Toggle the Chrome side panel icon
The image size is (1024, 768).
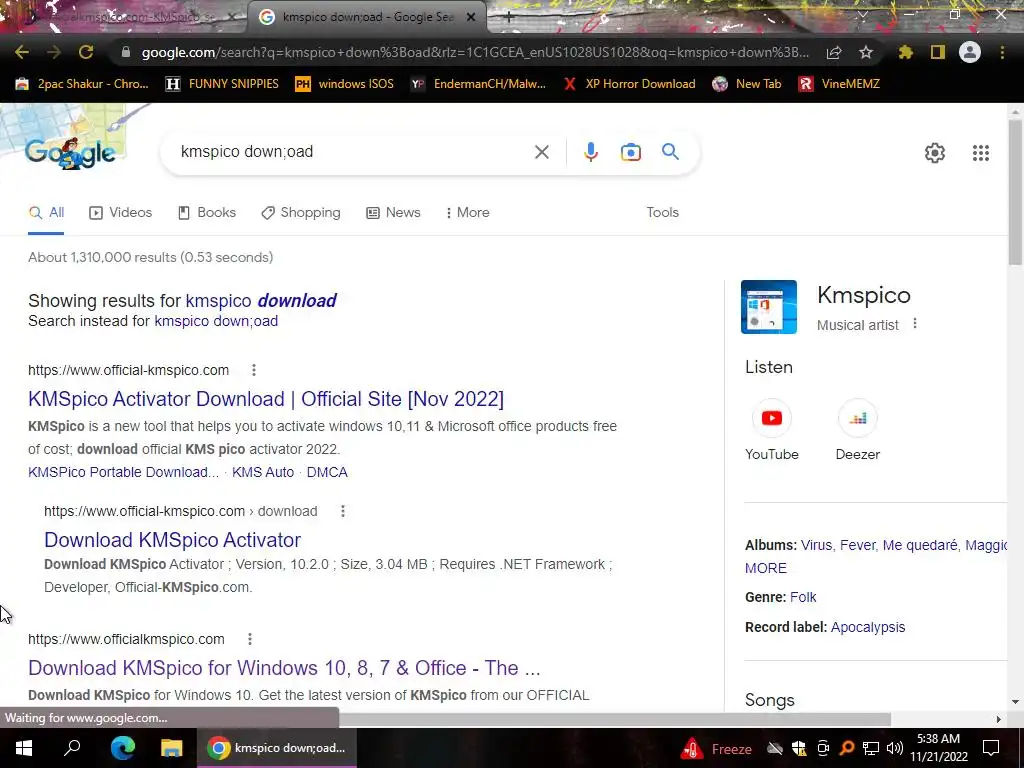(x=938, y=52)
